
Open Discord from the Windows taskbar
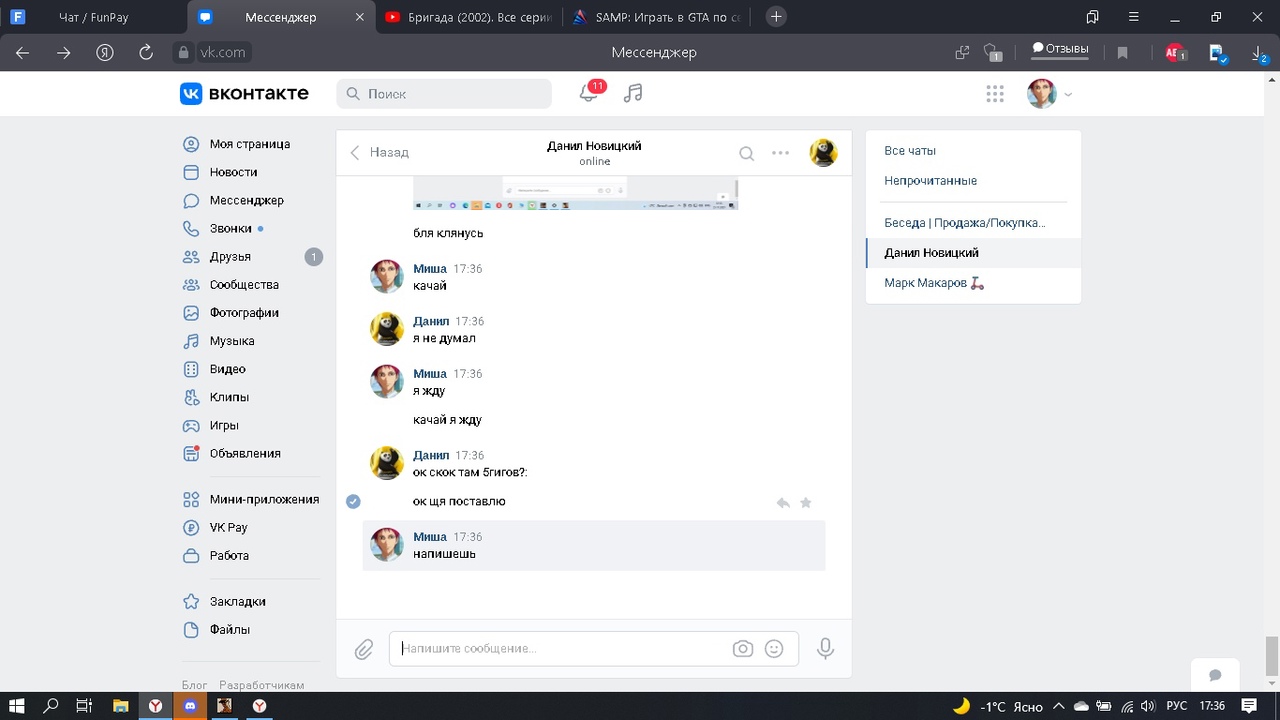(x=190, y=706)
